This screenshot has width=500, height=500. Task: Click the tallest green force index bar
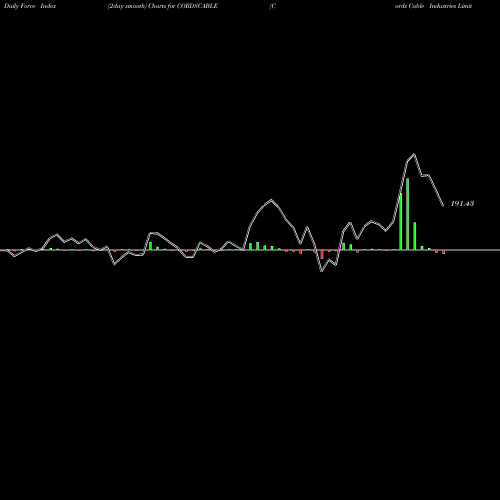[x=407, y=214]
